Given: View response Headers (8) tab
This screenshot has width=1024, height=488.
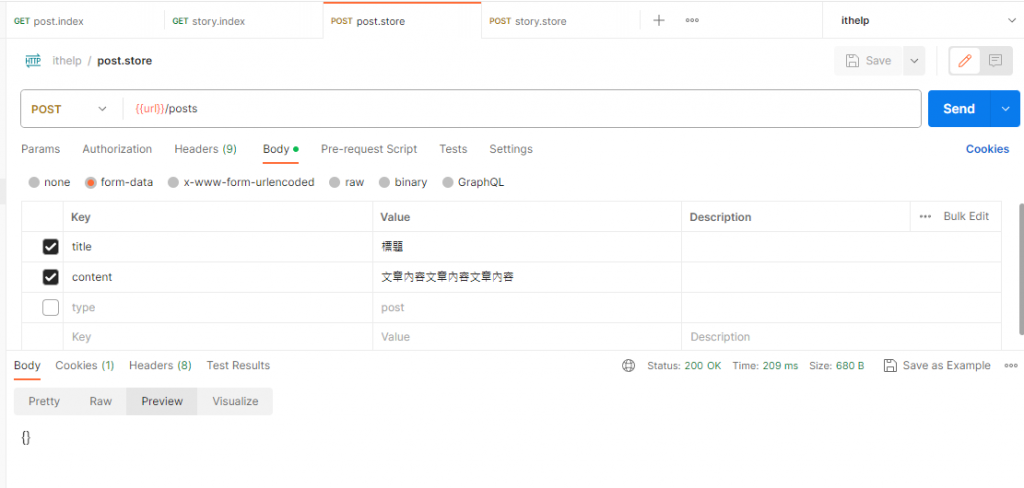Looking at the screenshot, I should click(x=160, y=366).
